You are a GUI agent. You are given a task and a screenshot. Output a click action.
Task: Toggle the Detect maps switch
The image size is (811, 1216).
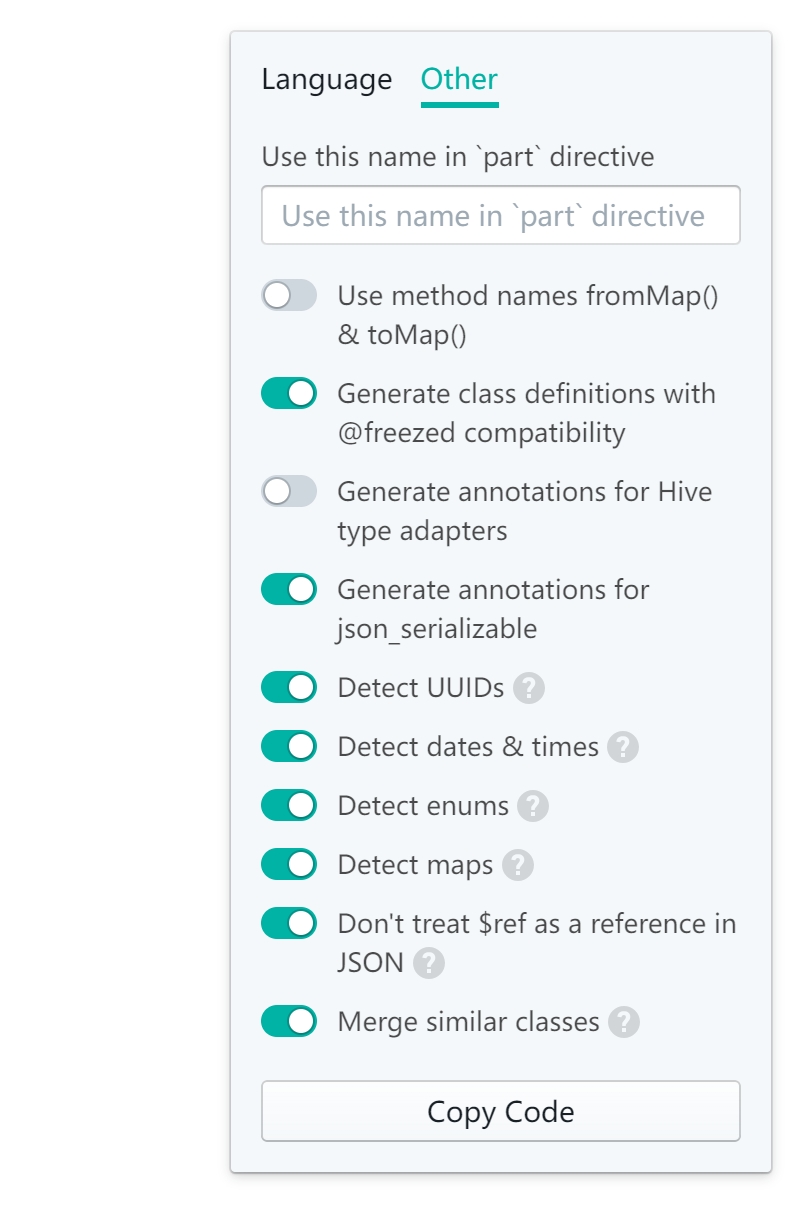[x=289, y=864]
